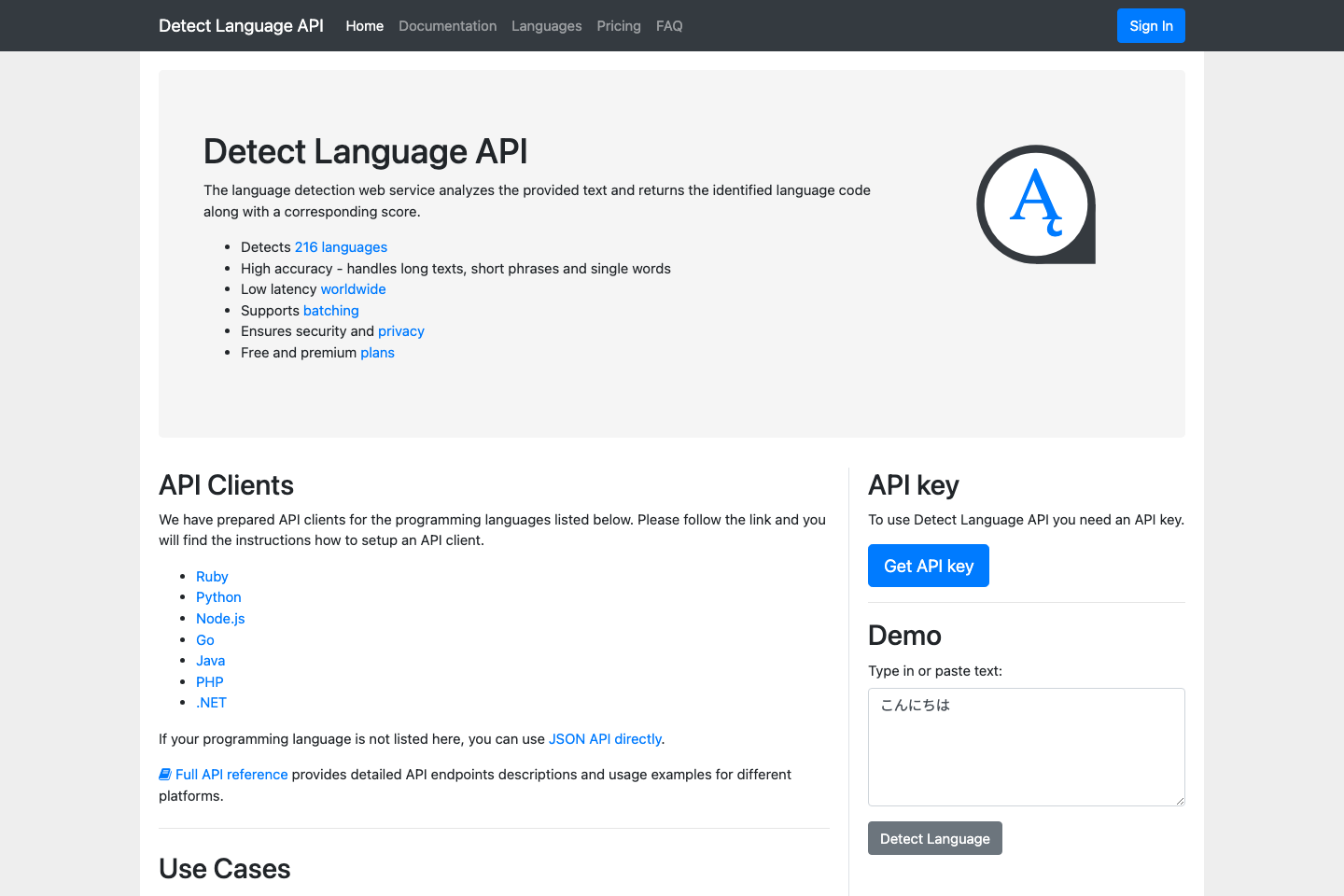Click the Detect Language API brand logo
Image resolution: width=1344 pixels, height=896 pixels.
(x=241, y=25)
